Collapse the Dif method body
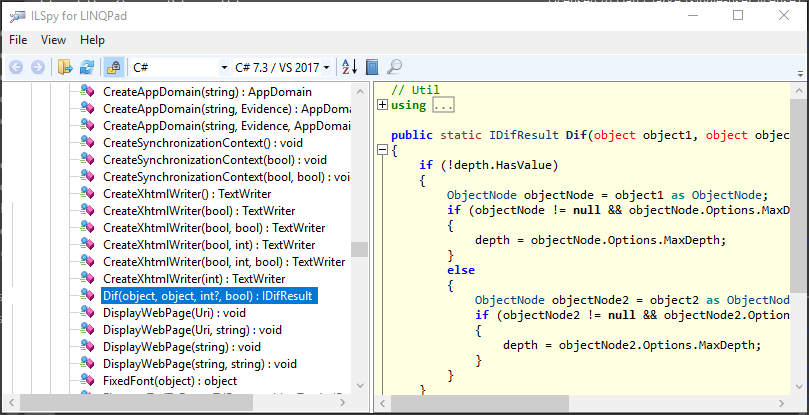 (x=382, y=150)
